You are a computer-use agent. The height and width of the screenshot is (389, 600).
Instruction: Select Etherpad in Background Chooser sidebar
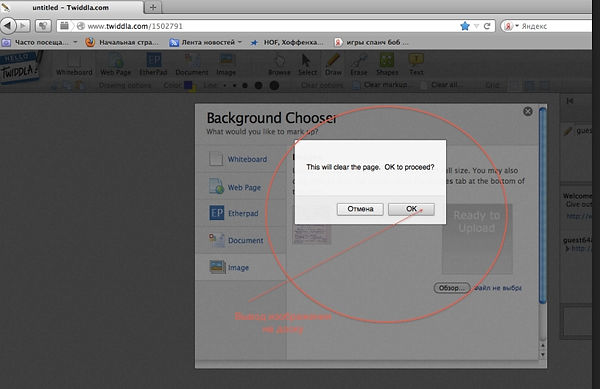click(241, 213)
